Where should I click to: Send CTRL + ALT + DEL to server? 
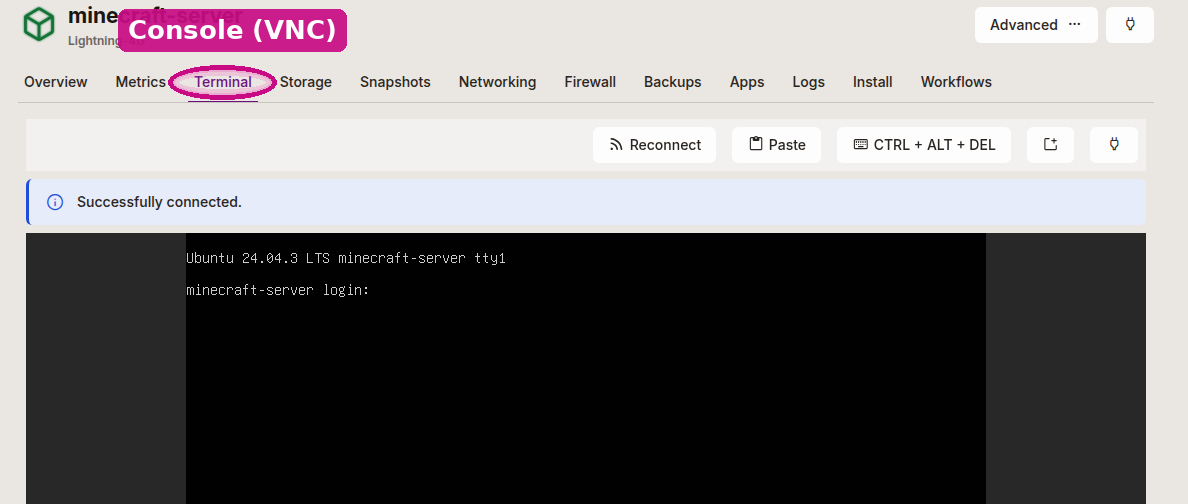tap(924, 145)
